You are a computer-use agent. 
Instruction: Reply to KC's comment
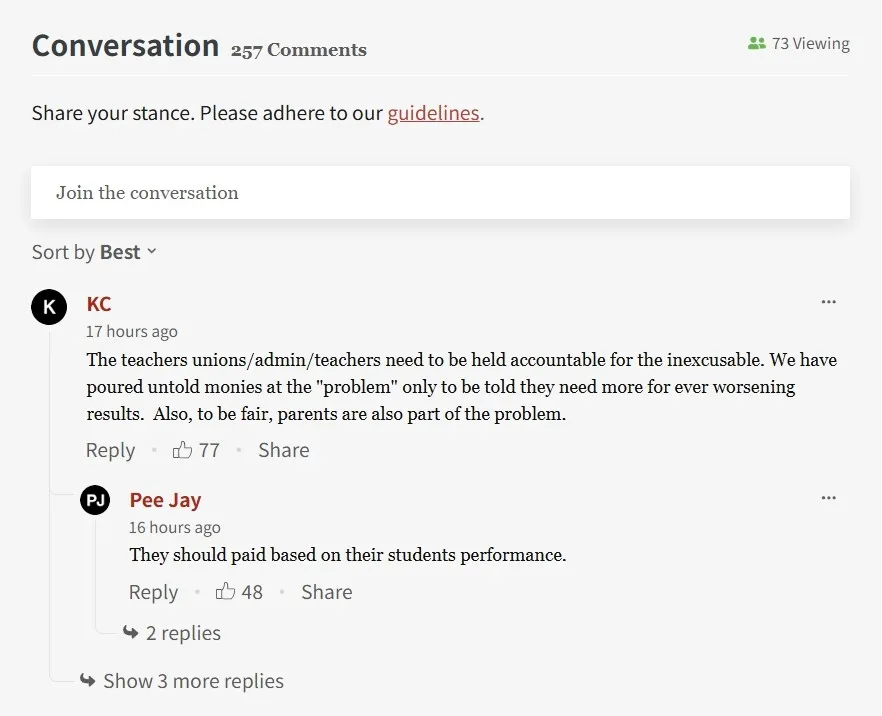[110, 450]
